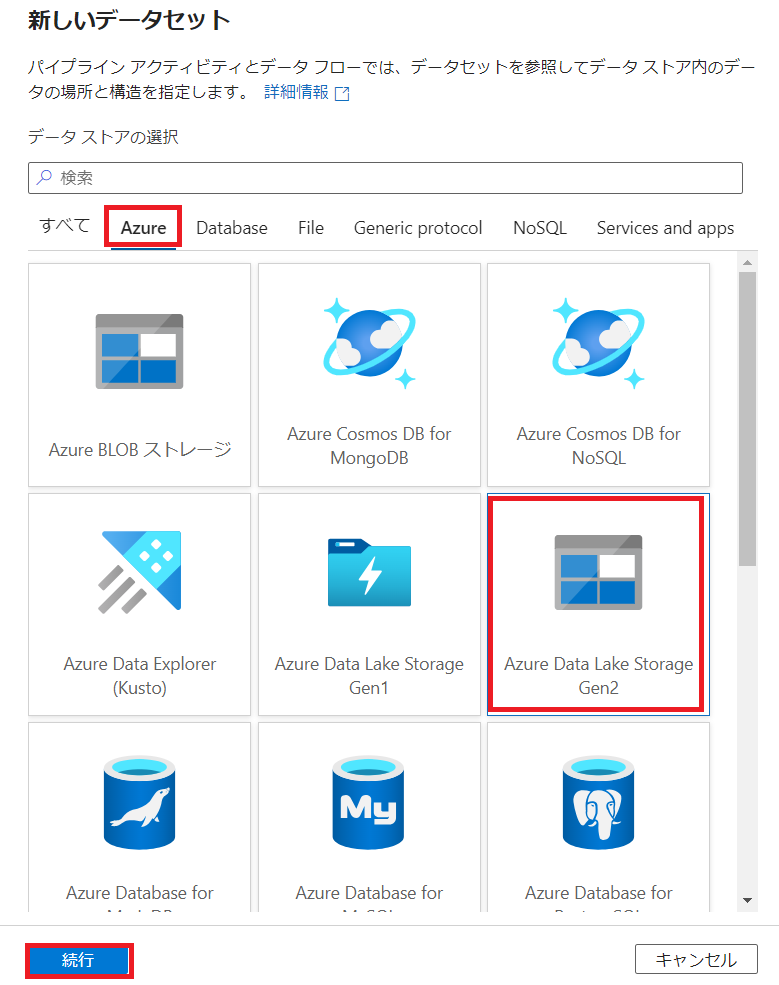The width and height of the screenshot is (779, 985).
Task: Click the 'Azure Cosmos DB for NoSQL' label
Action: [x=599, y=446]
